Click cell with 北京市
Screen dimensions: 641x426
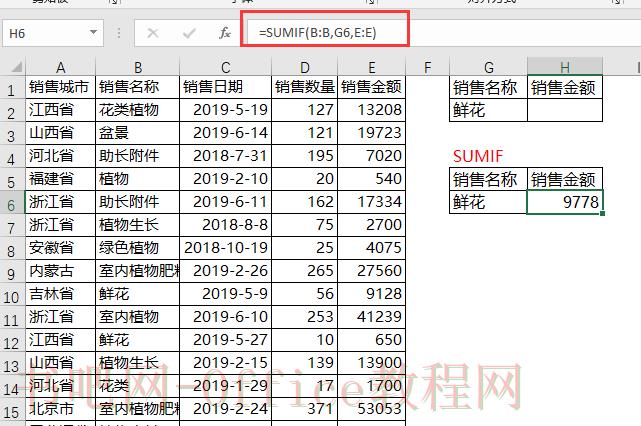click(61, 409)
